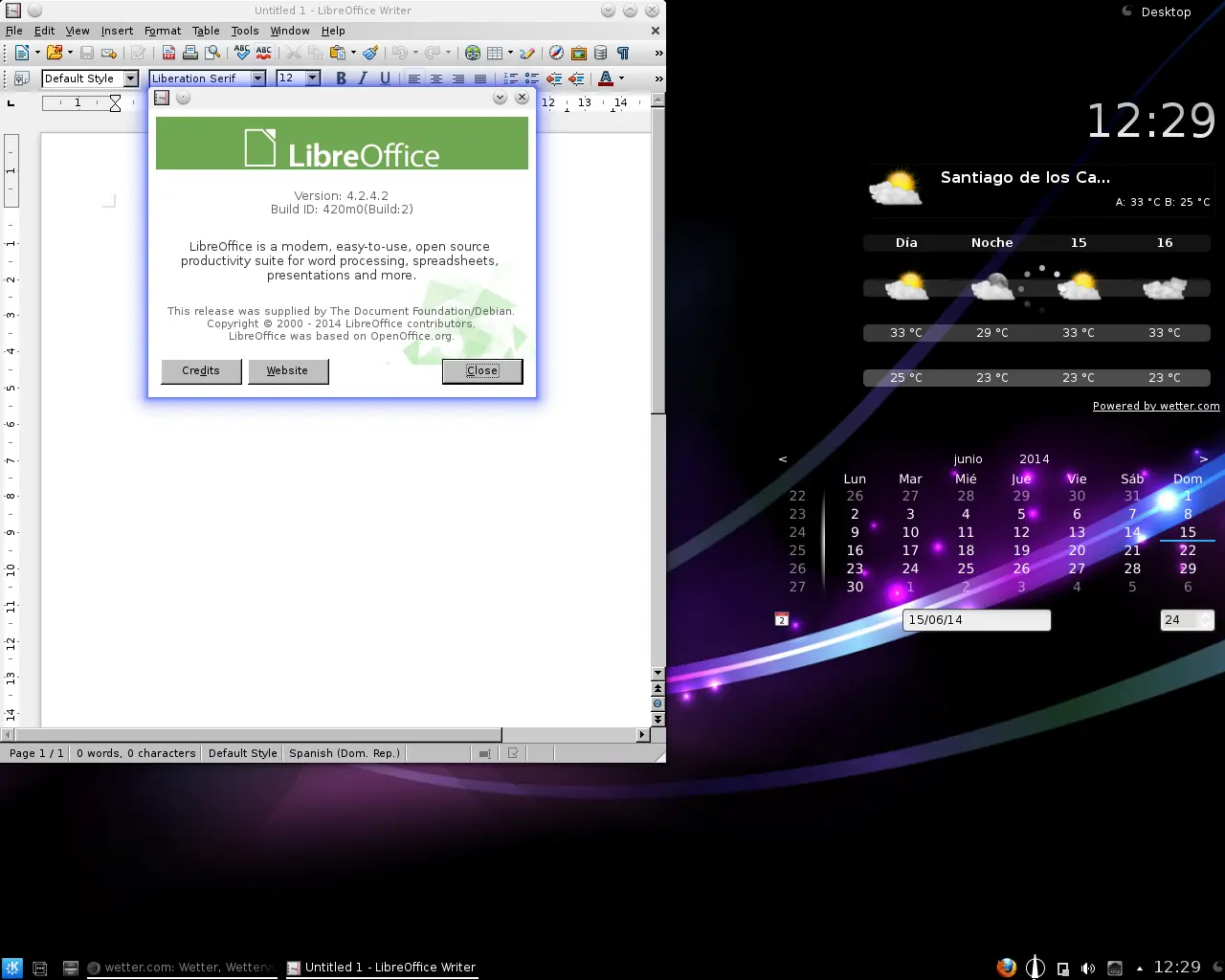
Task: Click the week number spinner showing 24
Action: coord(1187,620)
